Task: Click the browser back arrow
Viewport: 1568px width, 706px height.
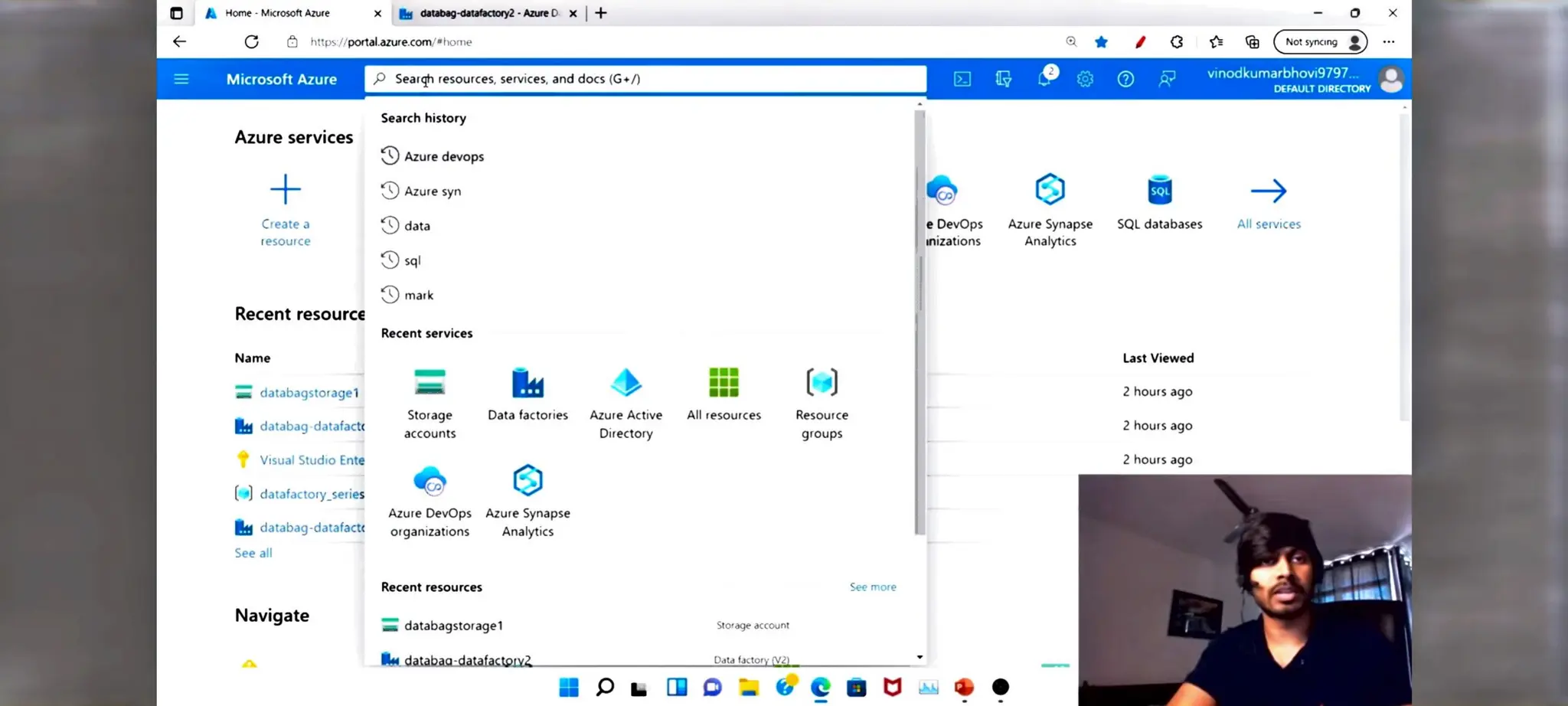Action: pyautogui.click(x=179, y=41)
